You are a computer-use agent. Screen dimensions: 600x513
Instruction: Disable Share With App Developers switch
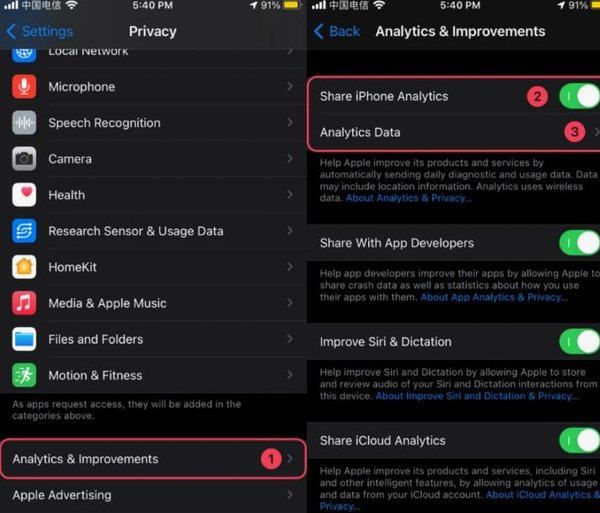coord(579,243)
